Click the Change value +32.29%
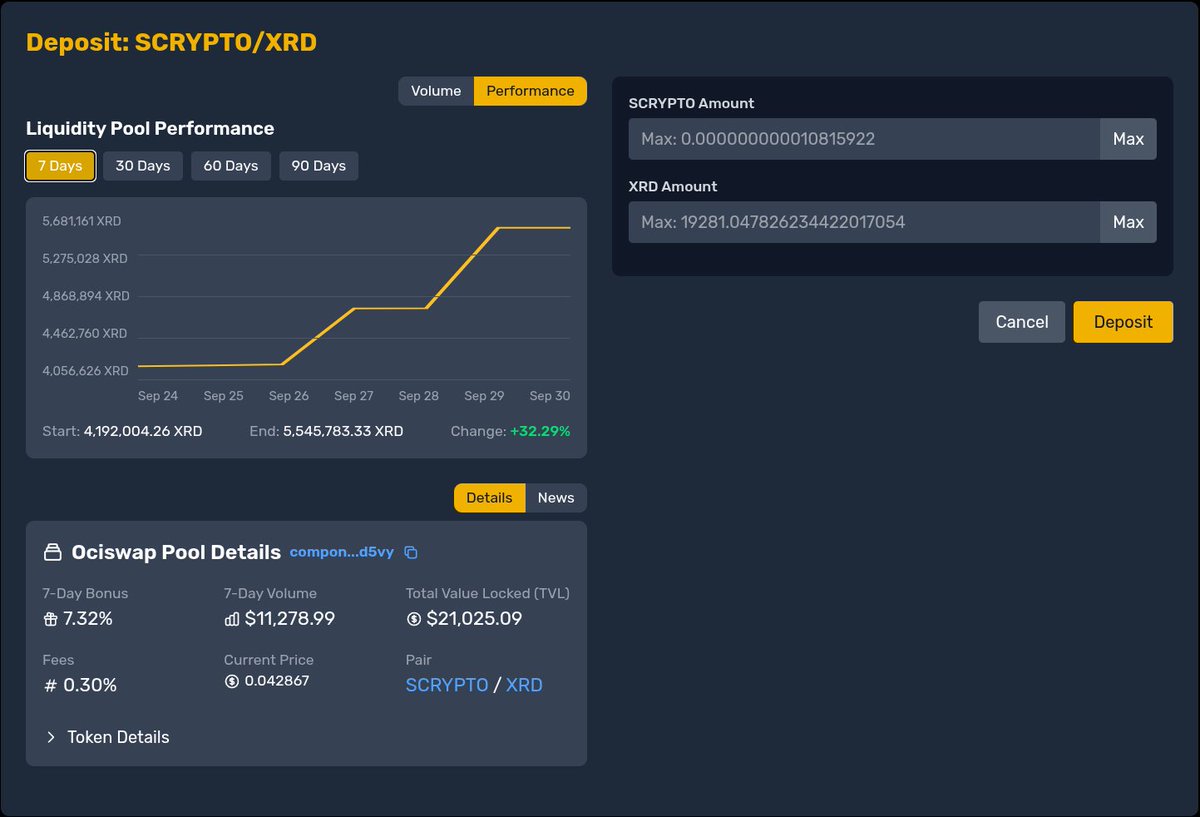 point(540,431)
